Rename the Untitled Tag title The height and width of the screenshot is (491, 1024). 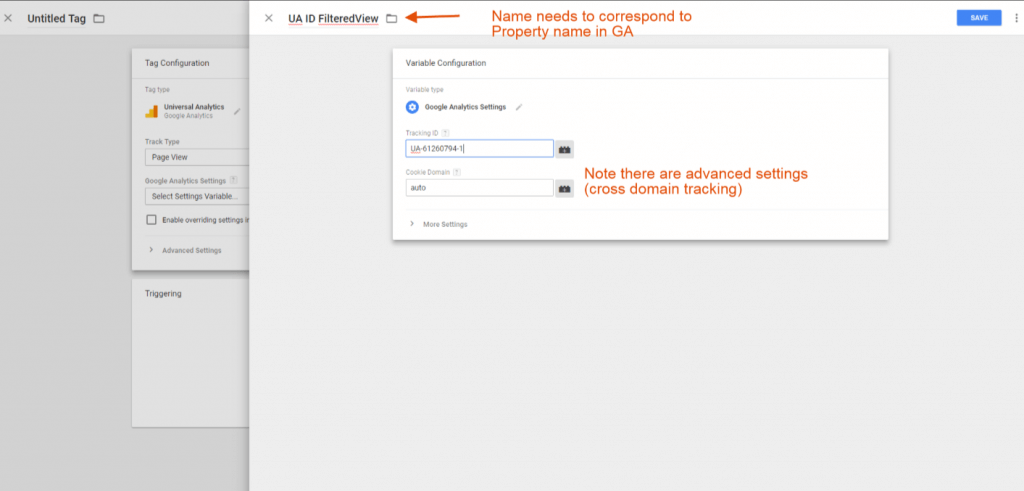(x=56, y=19)
